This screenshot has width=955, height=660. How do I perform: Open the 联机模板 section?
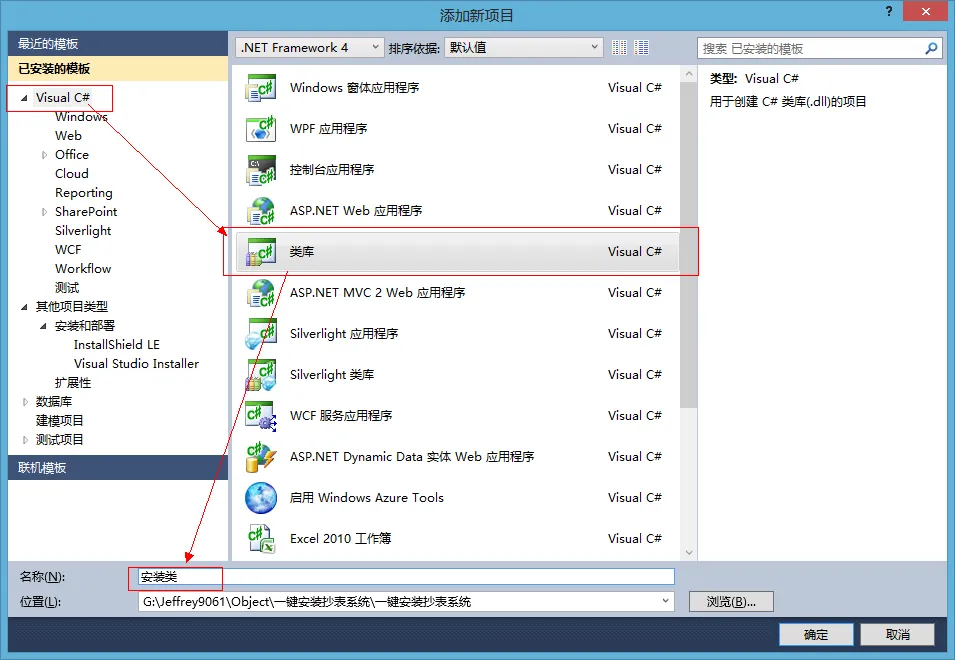(x=118, y=468)
